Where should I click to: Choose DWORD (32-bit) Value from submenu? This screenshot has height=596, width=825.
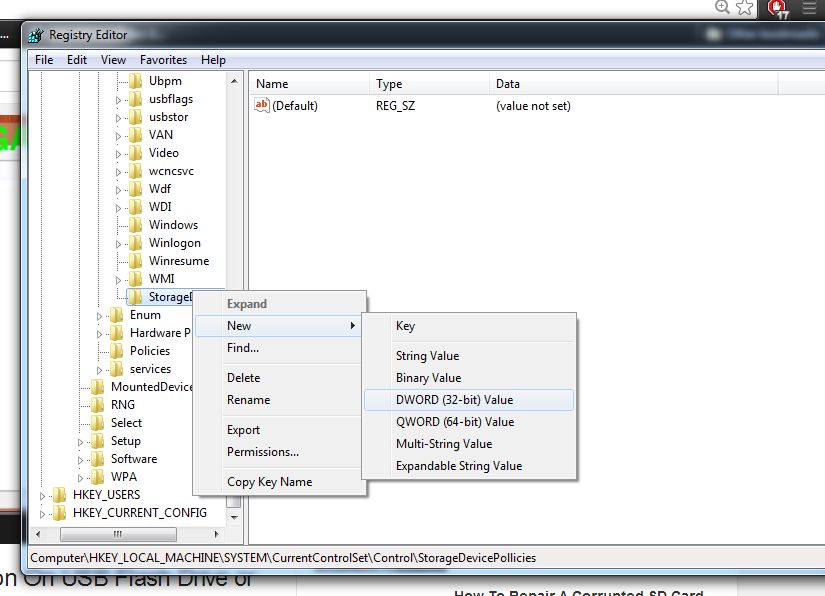tap(469, 400)
